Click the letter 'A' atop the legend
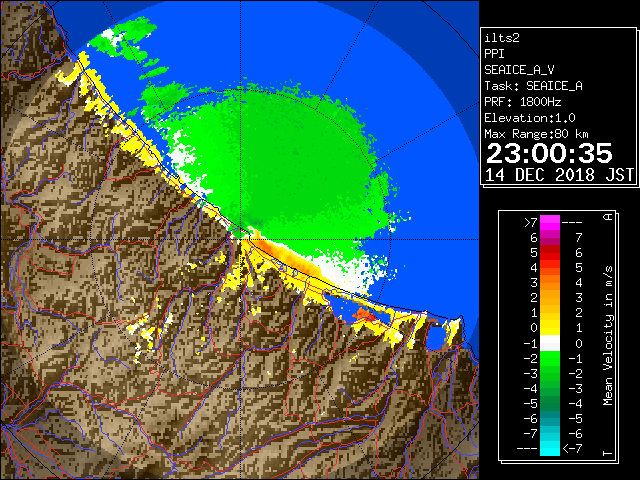This screenshot has width=640, height=480. (608, 217)
